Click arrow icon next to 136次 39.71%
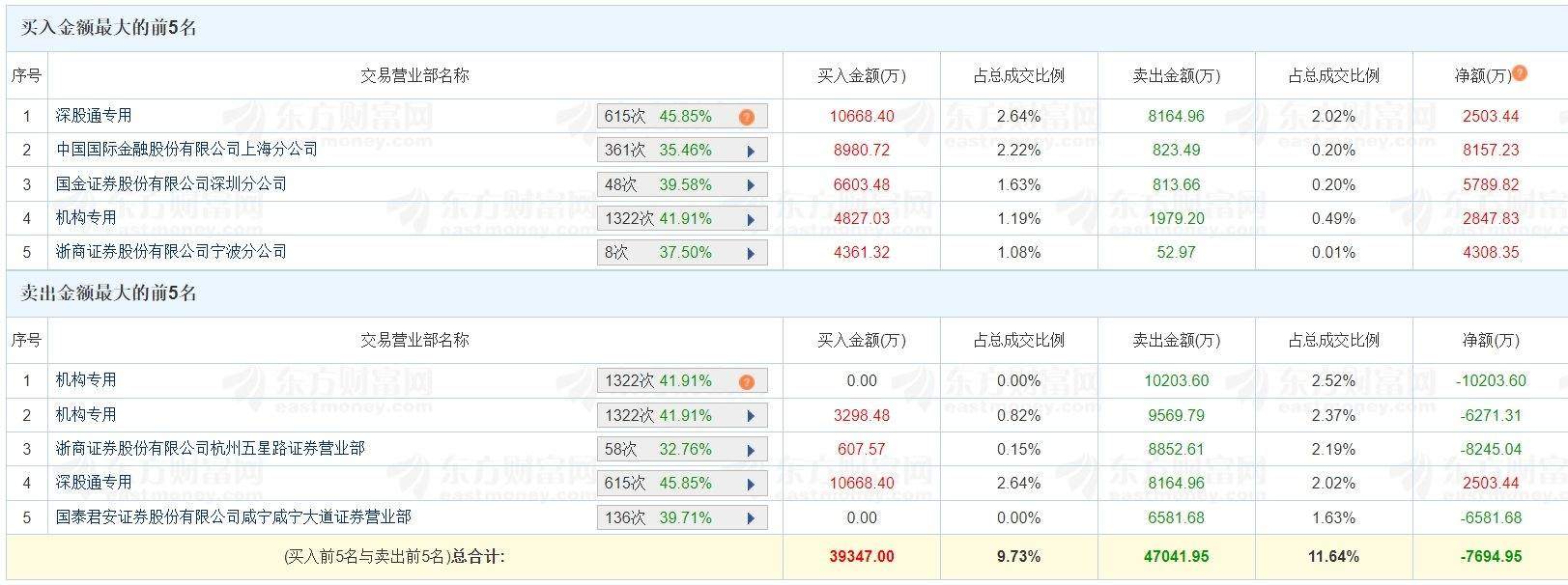Screen dimensions: 1568x585 (x=751, y=518)
